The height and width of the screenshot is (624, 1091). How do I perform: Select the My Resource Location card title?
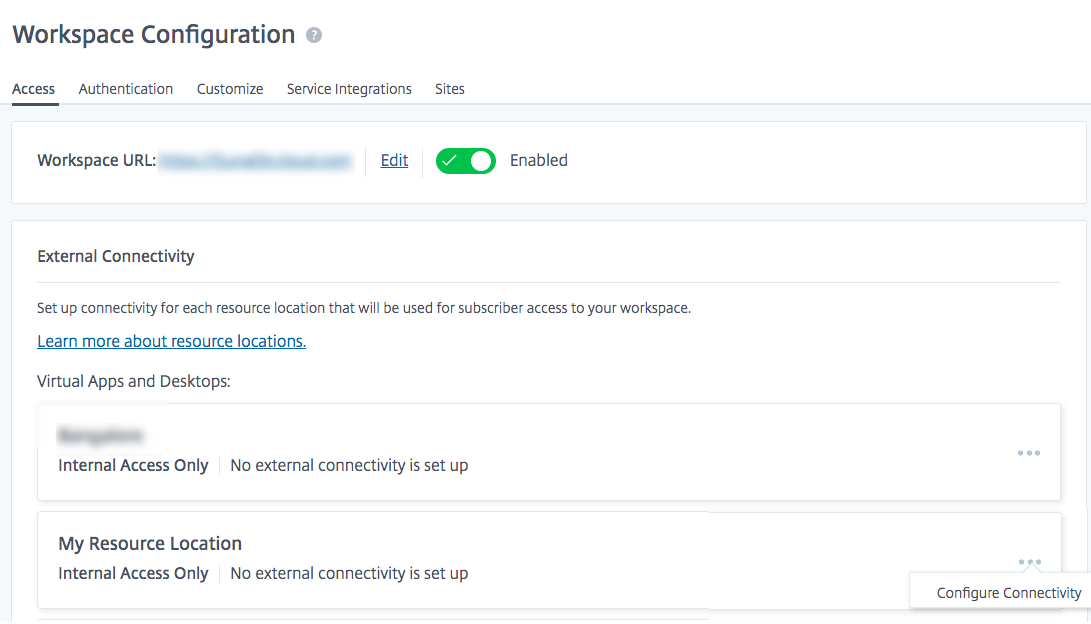(150, 544)
